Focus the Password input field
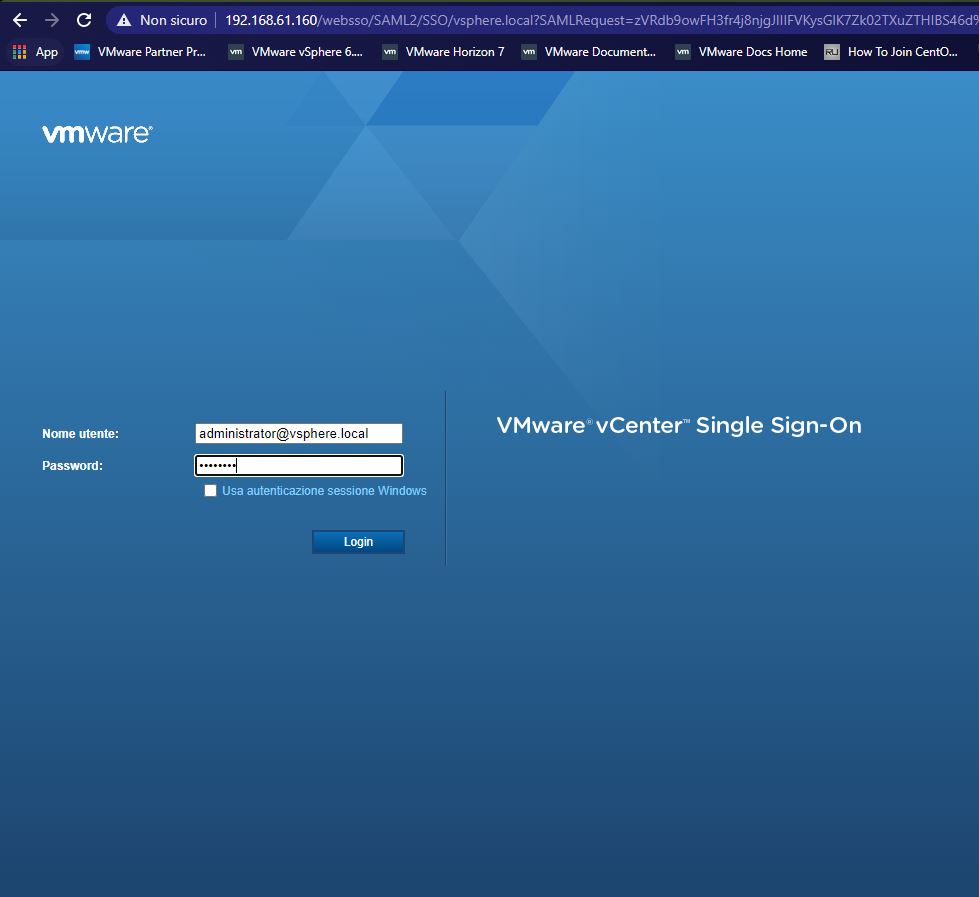979x897 pixels. pyautogui.click(x=298, y=465)
